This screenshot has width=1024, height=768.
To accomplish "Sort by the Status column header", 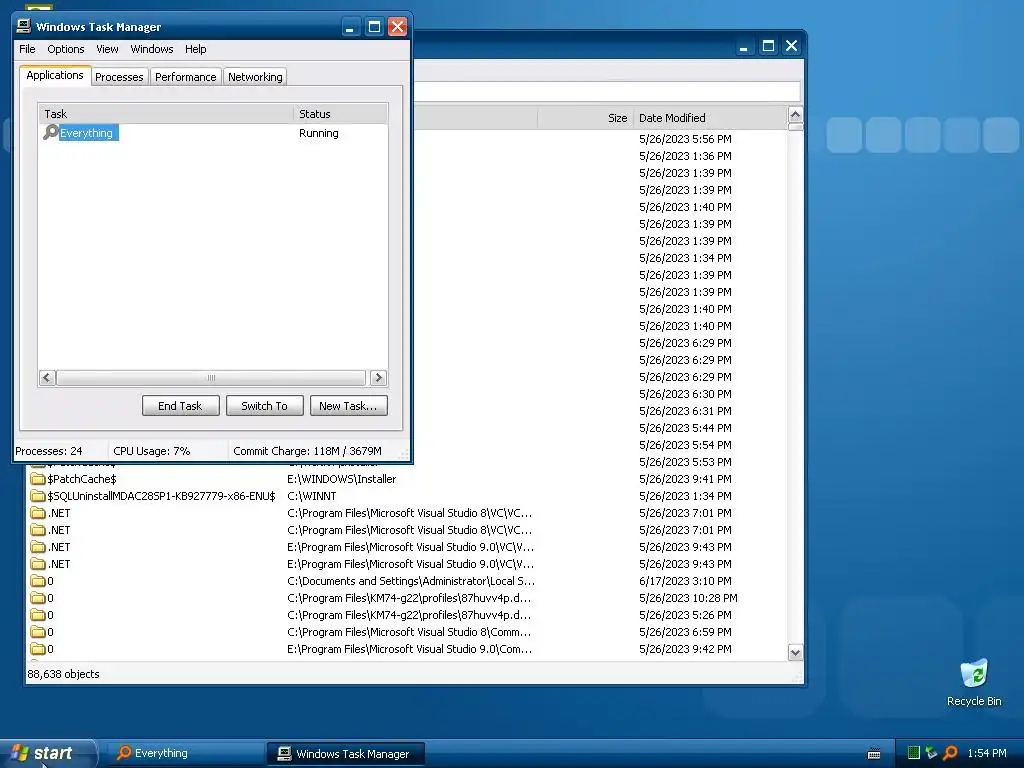I will tap(340, 114).
